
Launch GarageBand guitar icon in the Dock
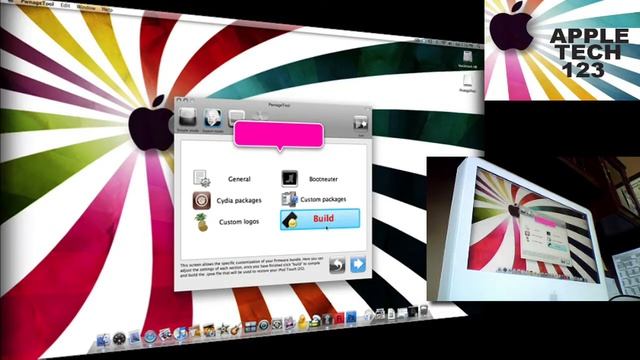pyautogui.click(x=236, y=329)
